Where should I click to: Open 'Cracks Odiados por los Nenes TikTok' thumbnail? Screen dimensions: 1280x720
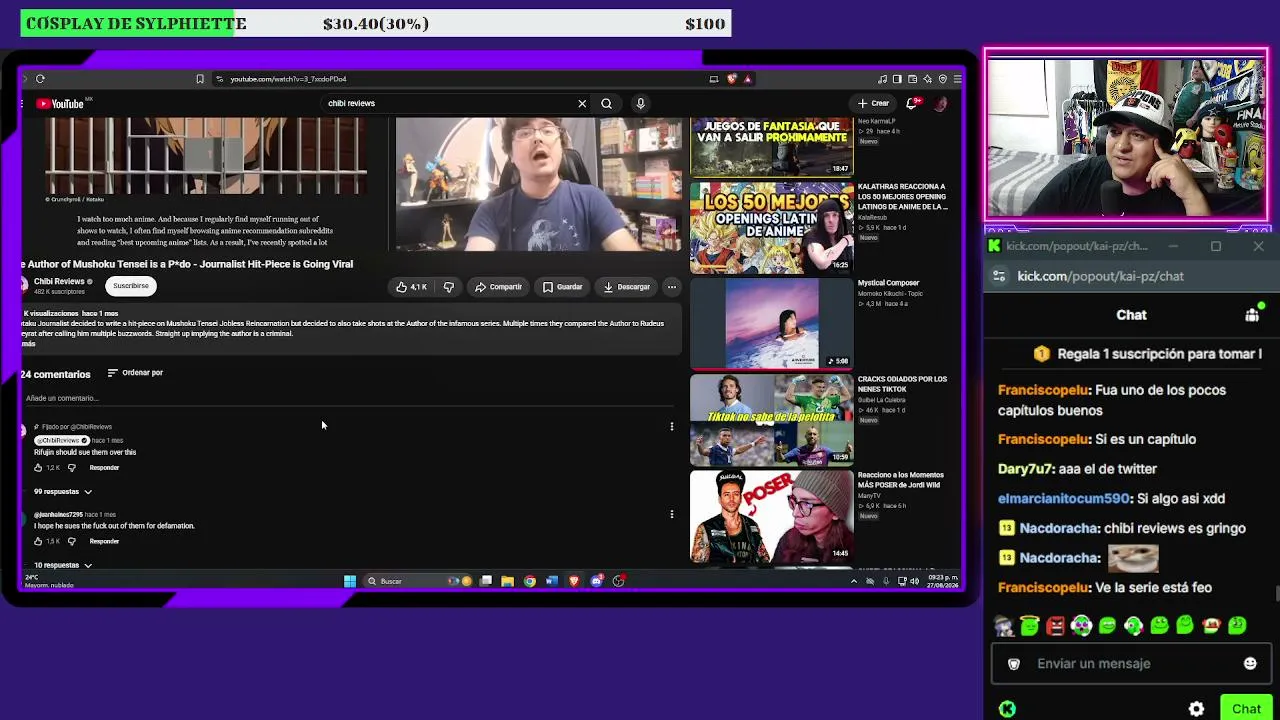772,419
